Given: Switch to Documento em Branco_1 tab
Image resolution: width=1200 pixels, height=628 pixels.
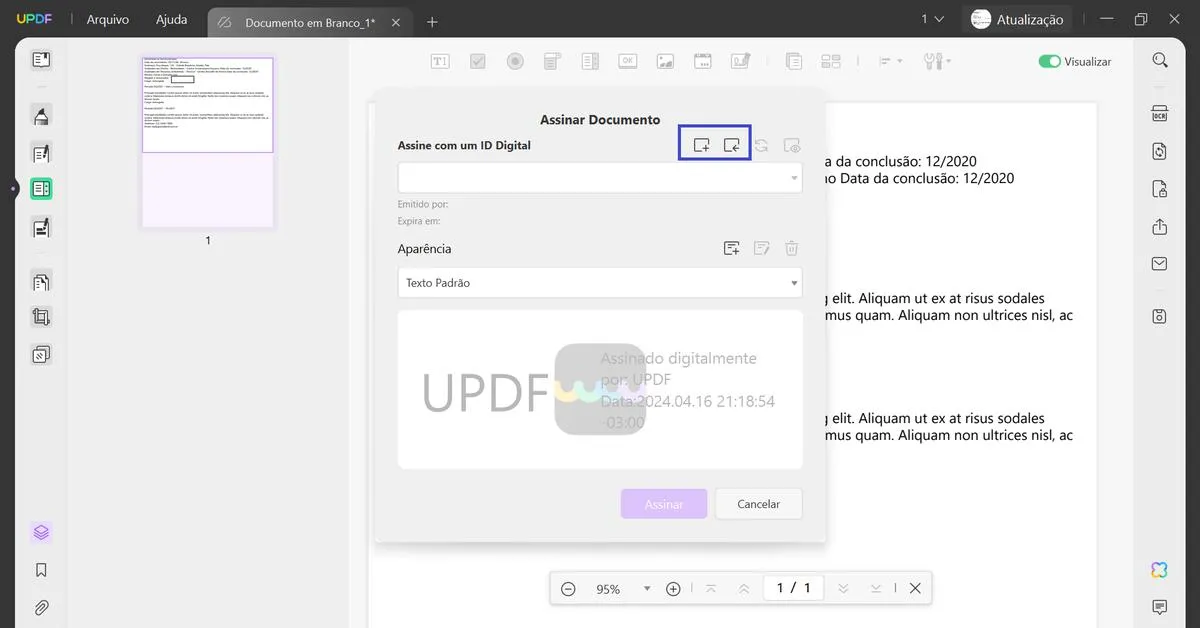Looking at the screenshot, I should tap(310, 22).
